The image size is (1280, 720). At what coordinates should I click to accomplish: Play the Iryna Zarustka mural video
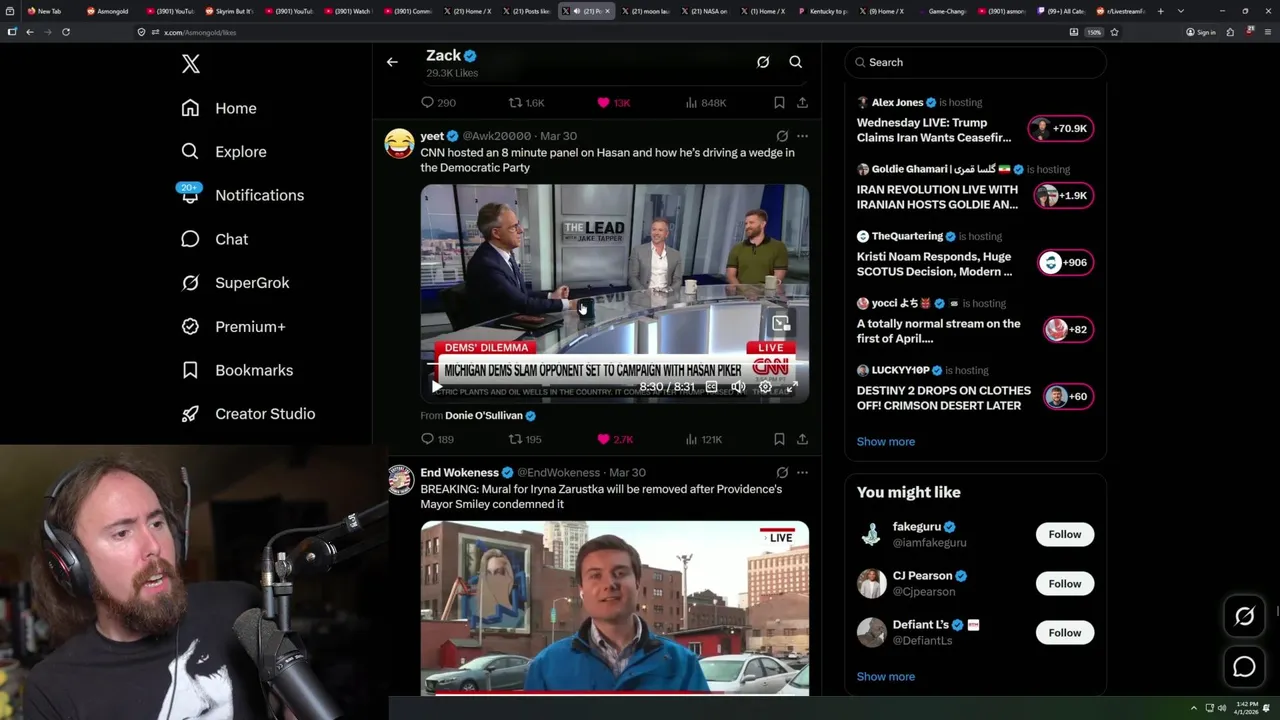(x=615, y=607)
